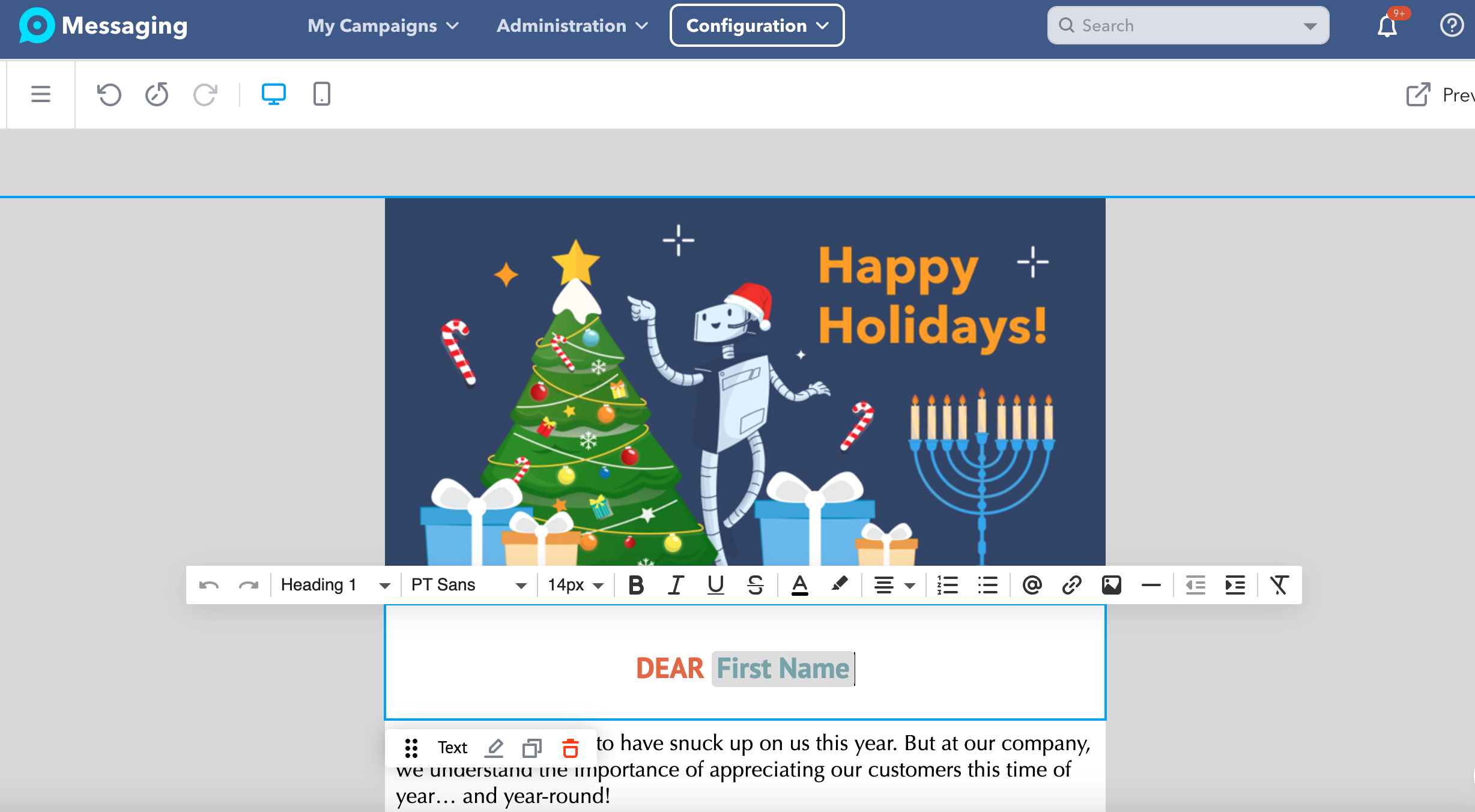The image size is (1475, 812).
Task: Click the text highlight color swatch
Action: 839,584
